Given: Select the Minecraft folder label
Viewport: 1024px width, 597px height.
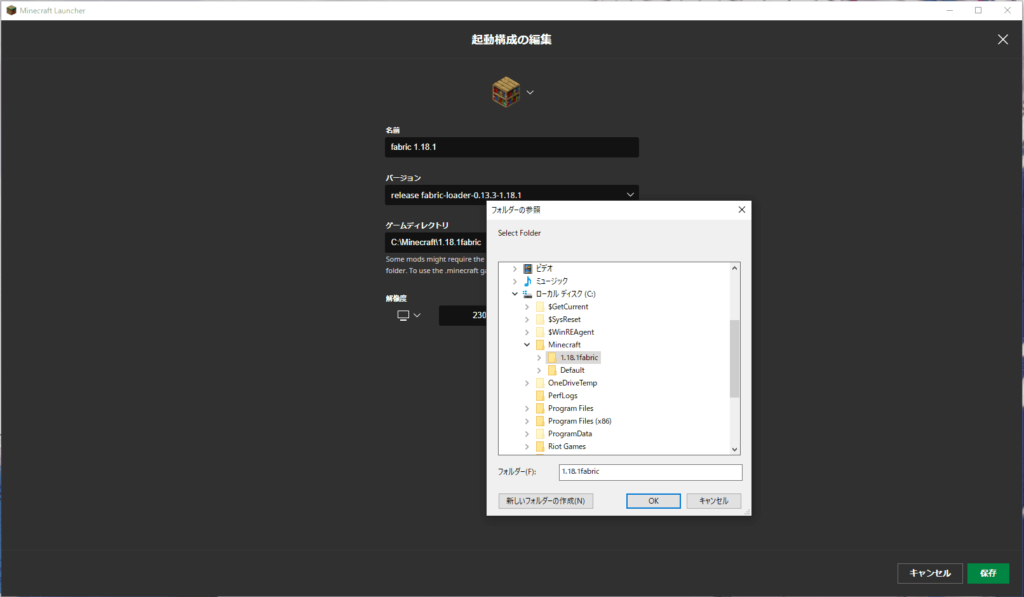Looking at the screenshot, I should (564, 345).
